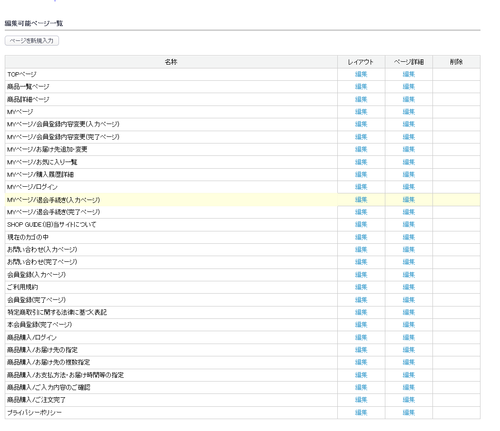500x431 pixels.
Task: Edit page details of 商品購入/お支払方法・お届け時間等の指定
Action: [x=409, y=375]
